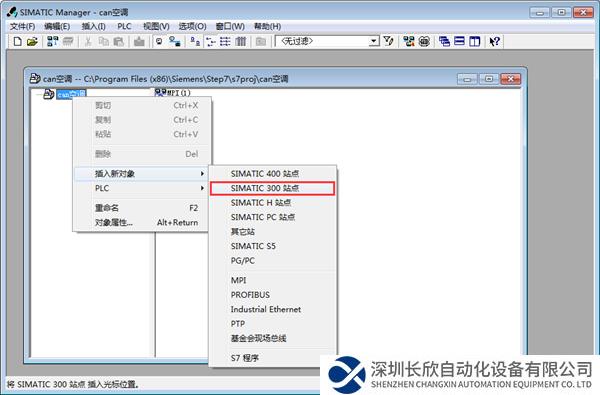
Task: Click the filter funnel icon
Action: pos(388,41)
